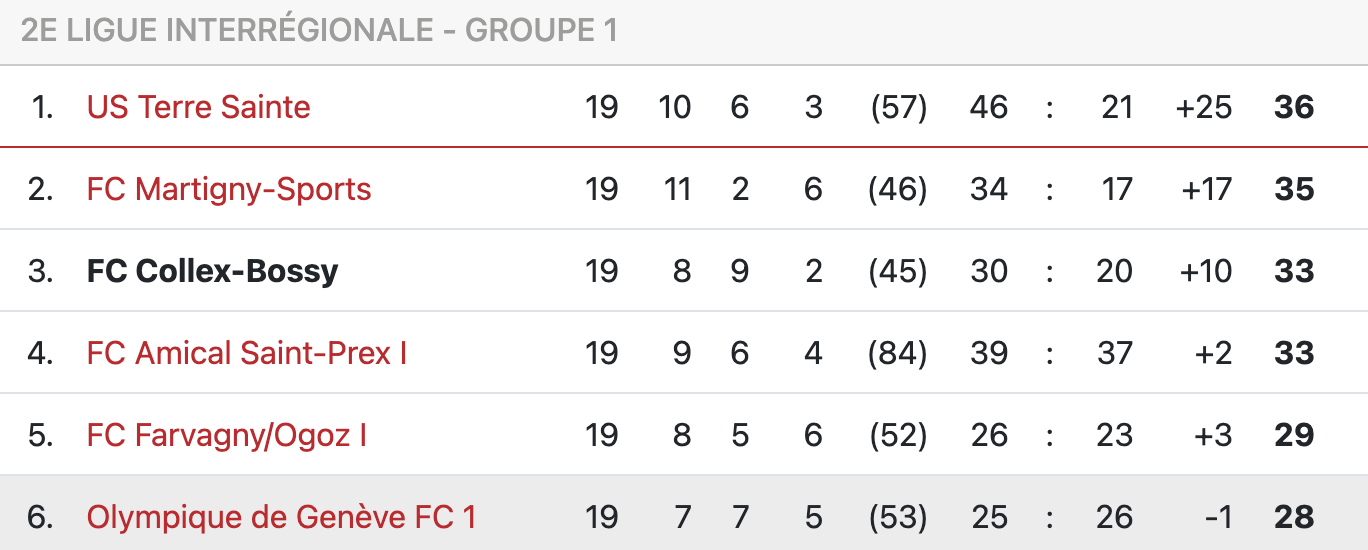Open the FC Amical Saint-Prex I link
The width and height of the screenshot is (1368, 550).
pyautogui.click(x=247, y=353)
